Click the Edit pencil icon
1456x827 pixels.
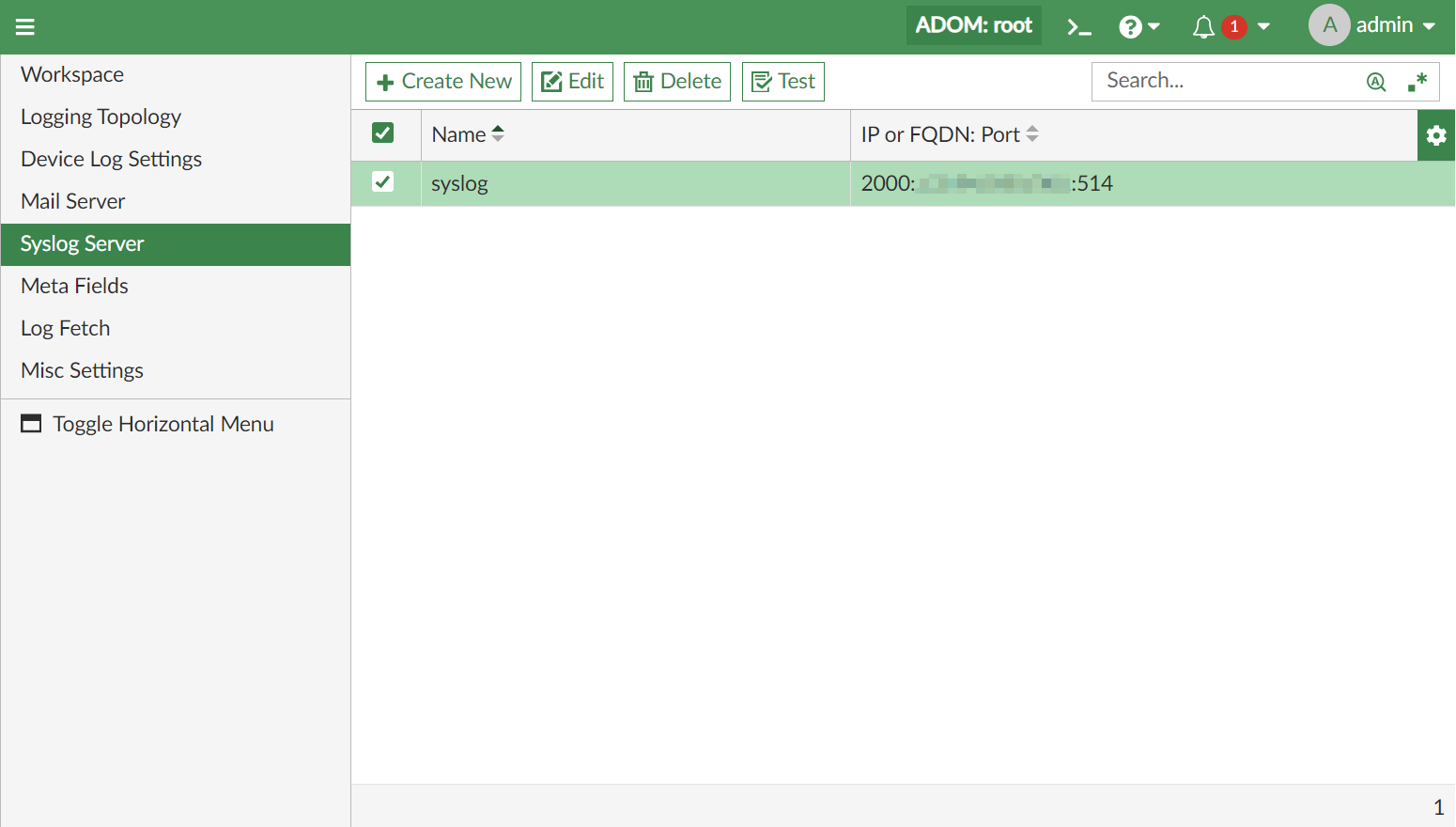tap(550, 82)
